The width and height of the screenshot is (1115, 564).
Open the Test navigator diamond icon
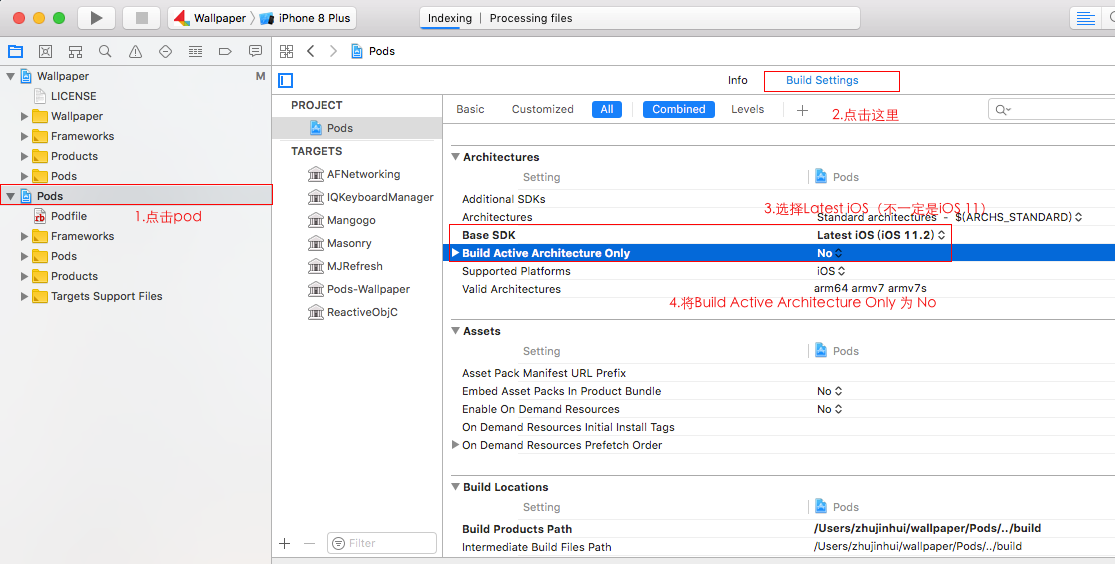click(x=166, y=51)
